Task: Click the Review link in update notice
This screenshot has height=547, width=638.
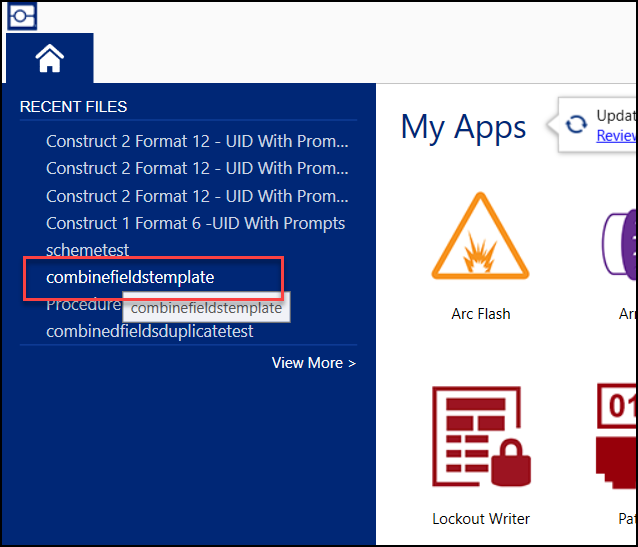Action: [616, 136]
